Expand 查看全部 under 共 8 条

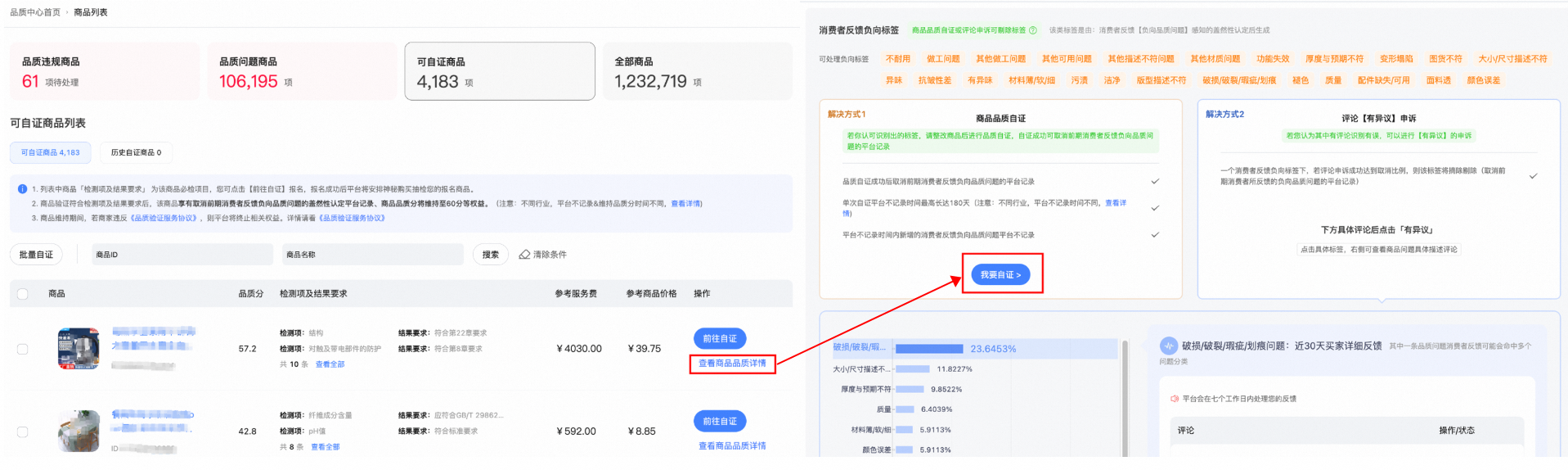click(326, 447)
